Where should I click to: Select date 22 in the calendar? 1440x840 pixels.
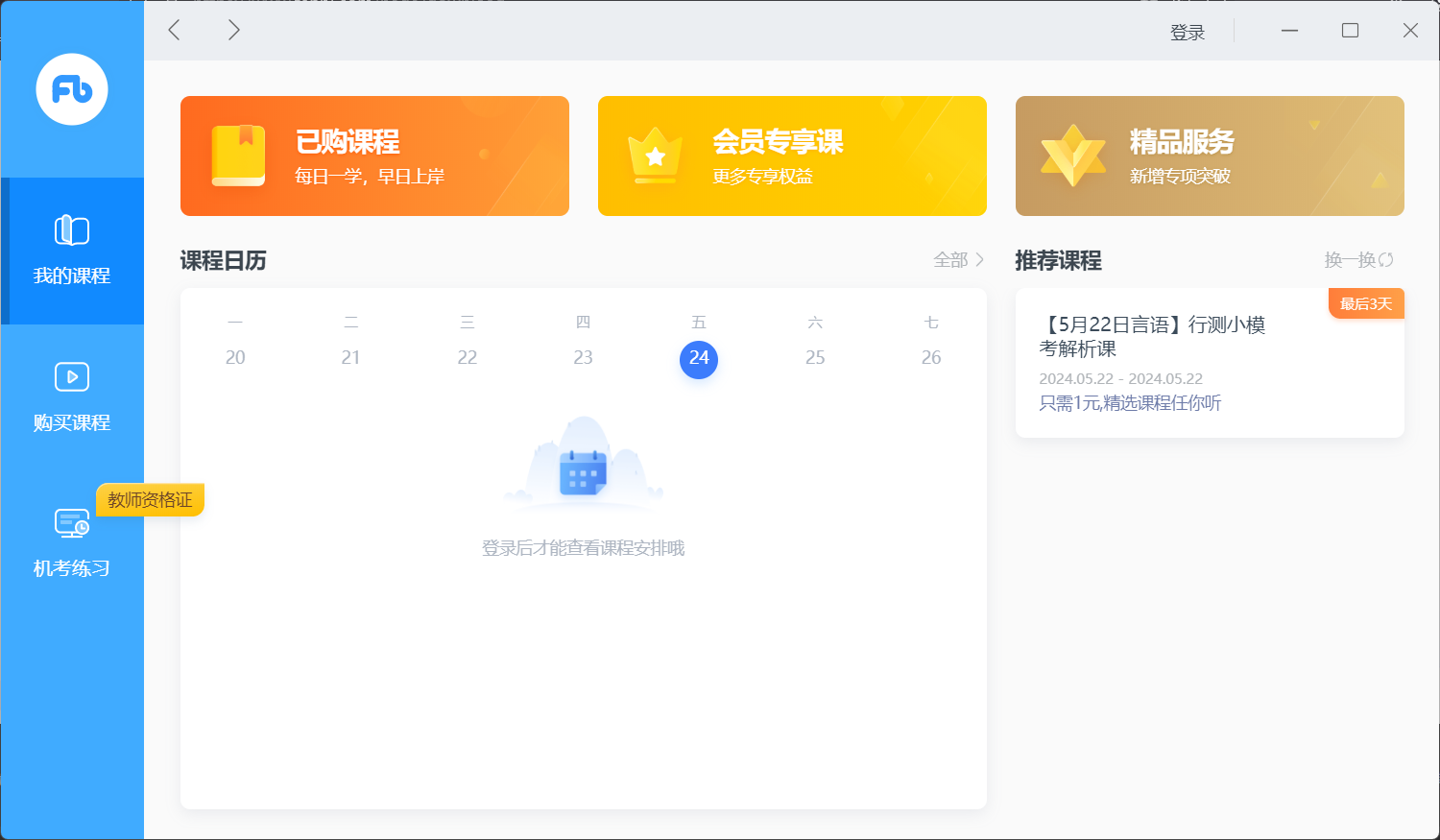click(468, 357)
